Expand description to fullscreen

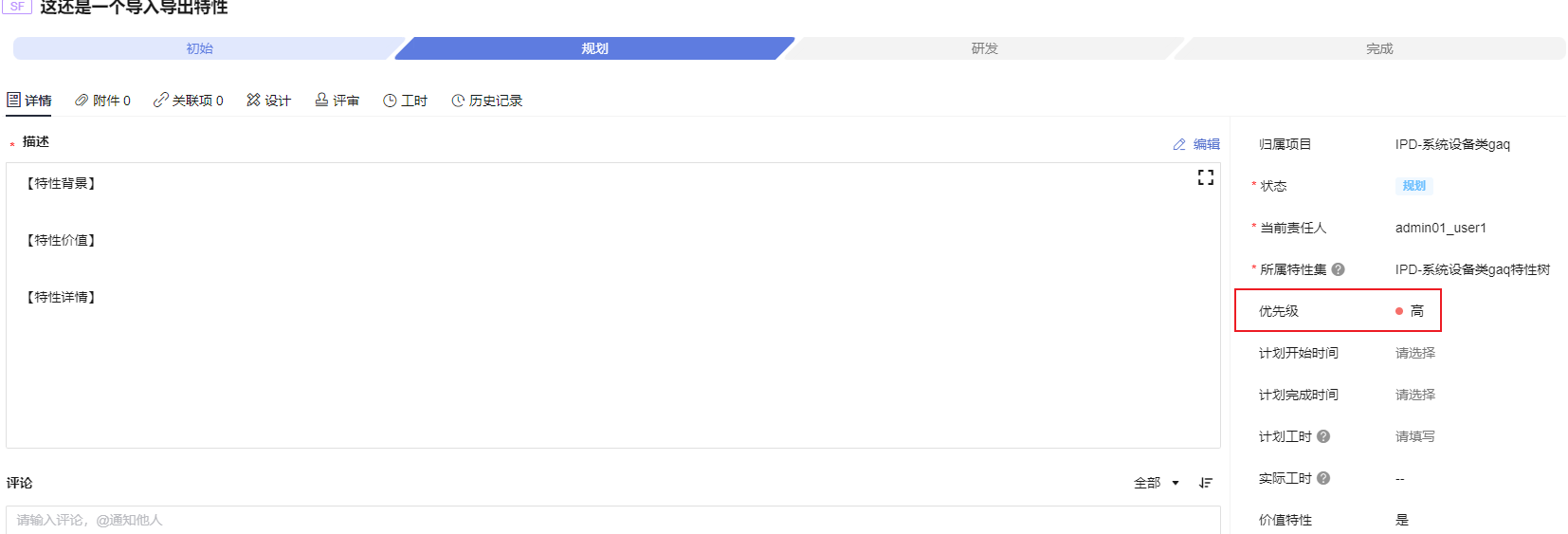click(1205, 177)
